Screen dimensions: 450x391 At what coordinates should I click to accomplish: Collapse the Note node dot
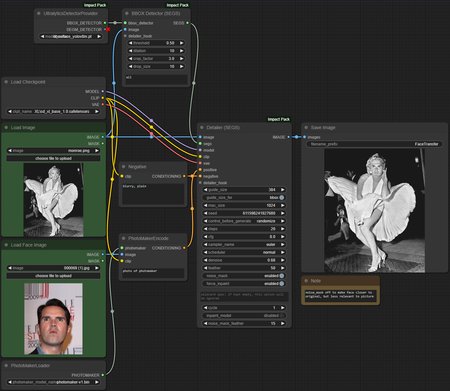click(306, 281)
